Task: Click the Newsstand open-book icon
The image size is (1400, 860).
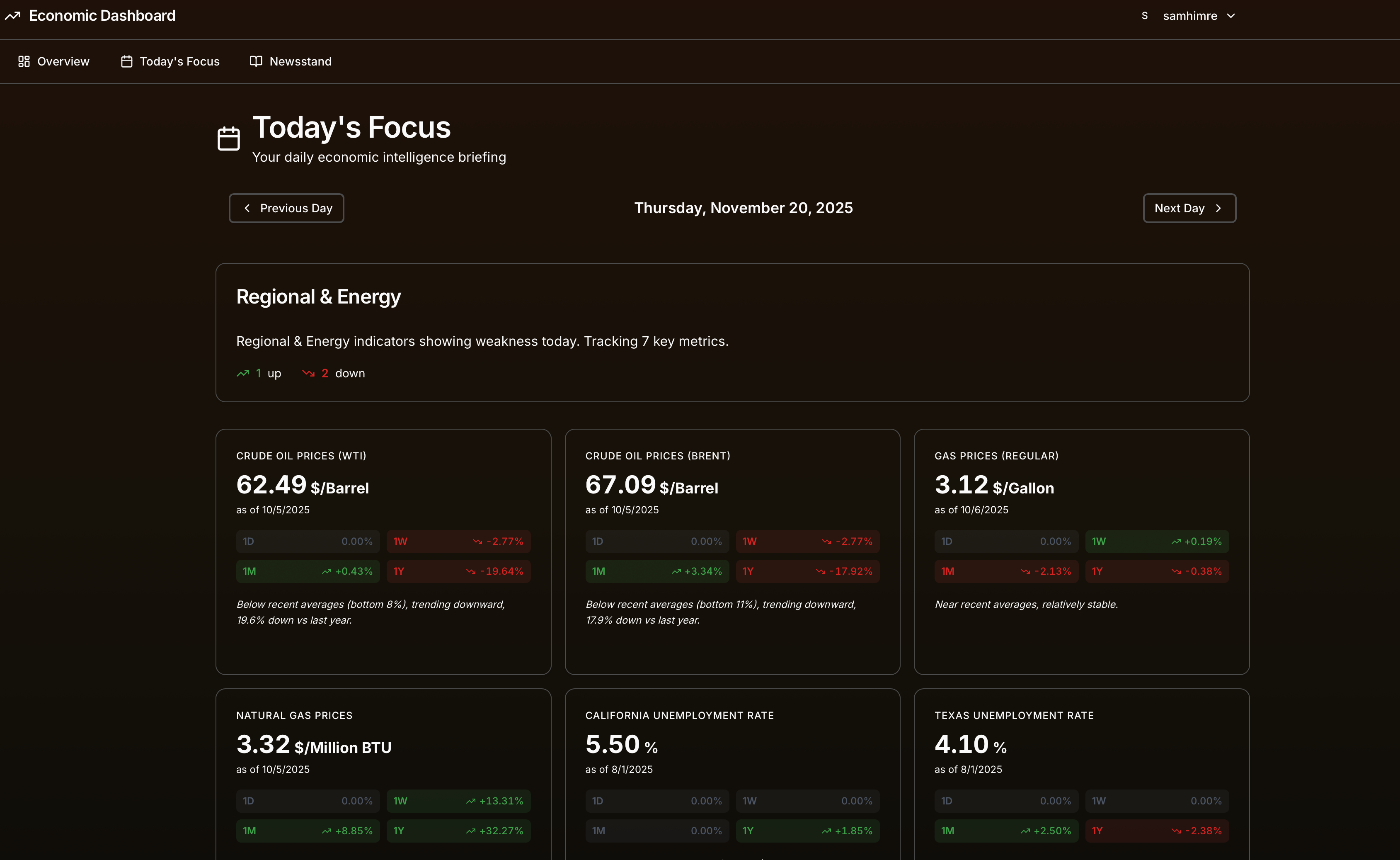Action: [255, 61]
